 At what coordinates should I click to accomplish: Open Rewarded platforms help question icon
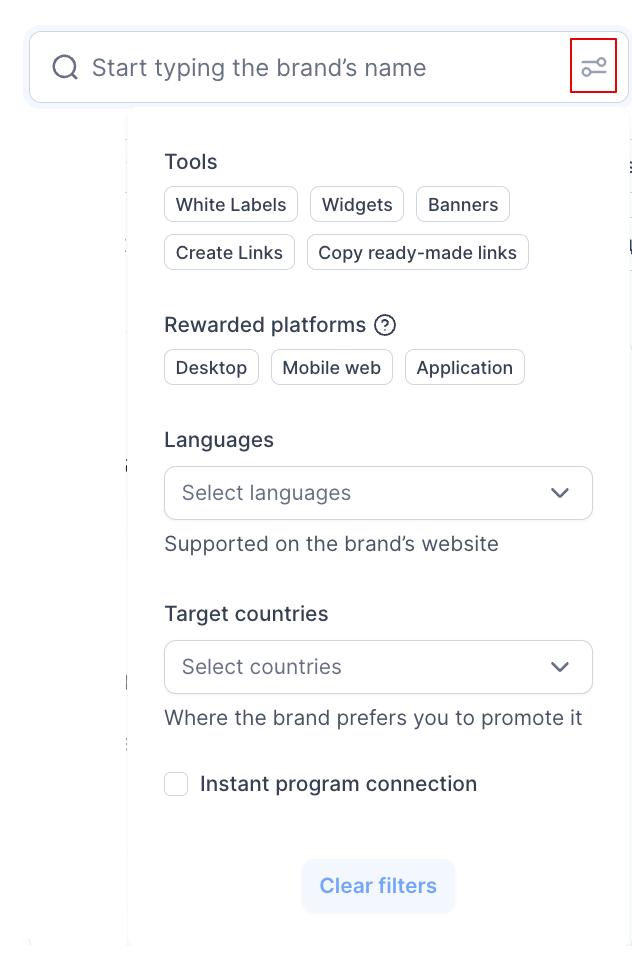pyautogui.click(x=385, y=325)
